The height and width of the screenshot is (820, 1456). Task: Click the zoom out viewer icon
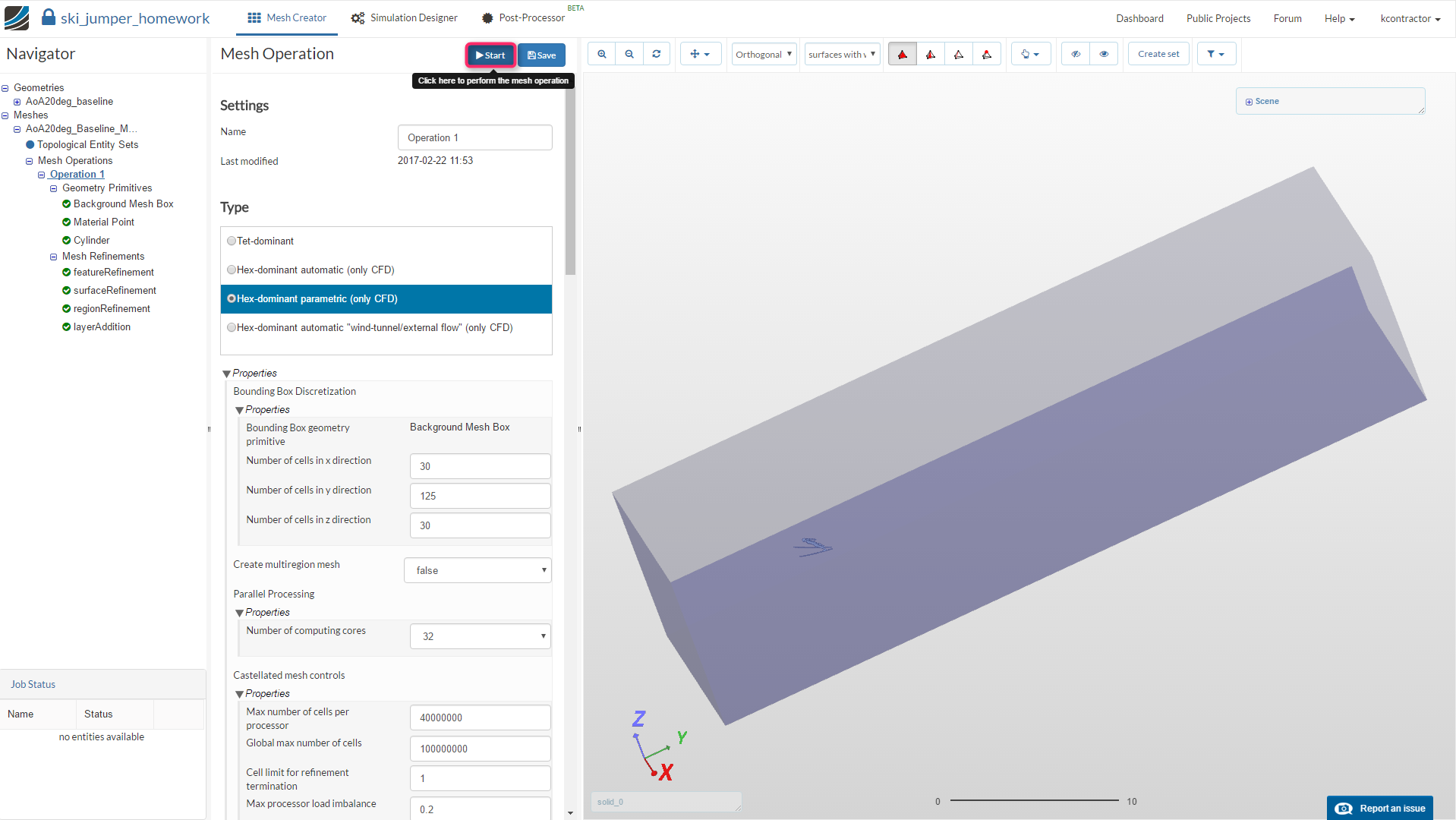(629, 54)
